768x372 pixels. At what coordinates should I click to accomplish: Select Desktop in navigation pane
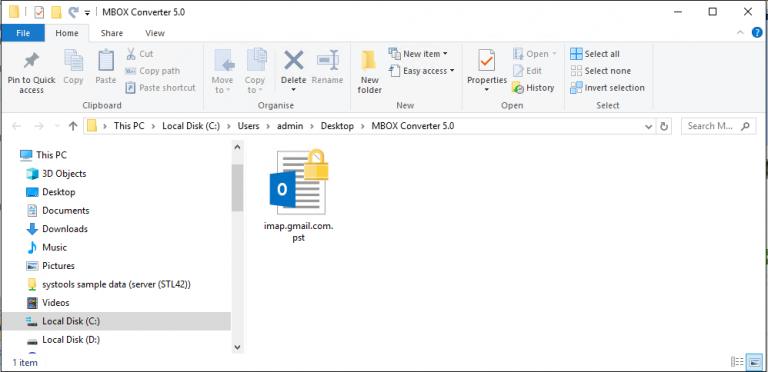(50, 192)
